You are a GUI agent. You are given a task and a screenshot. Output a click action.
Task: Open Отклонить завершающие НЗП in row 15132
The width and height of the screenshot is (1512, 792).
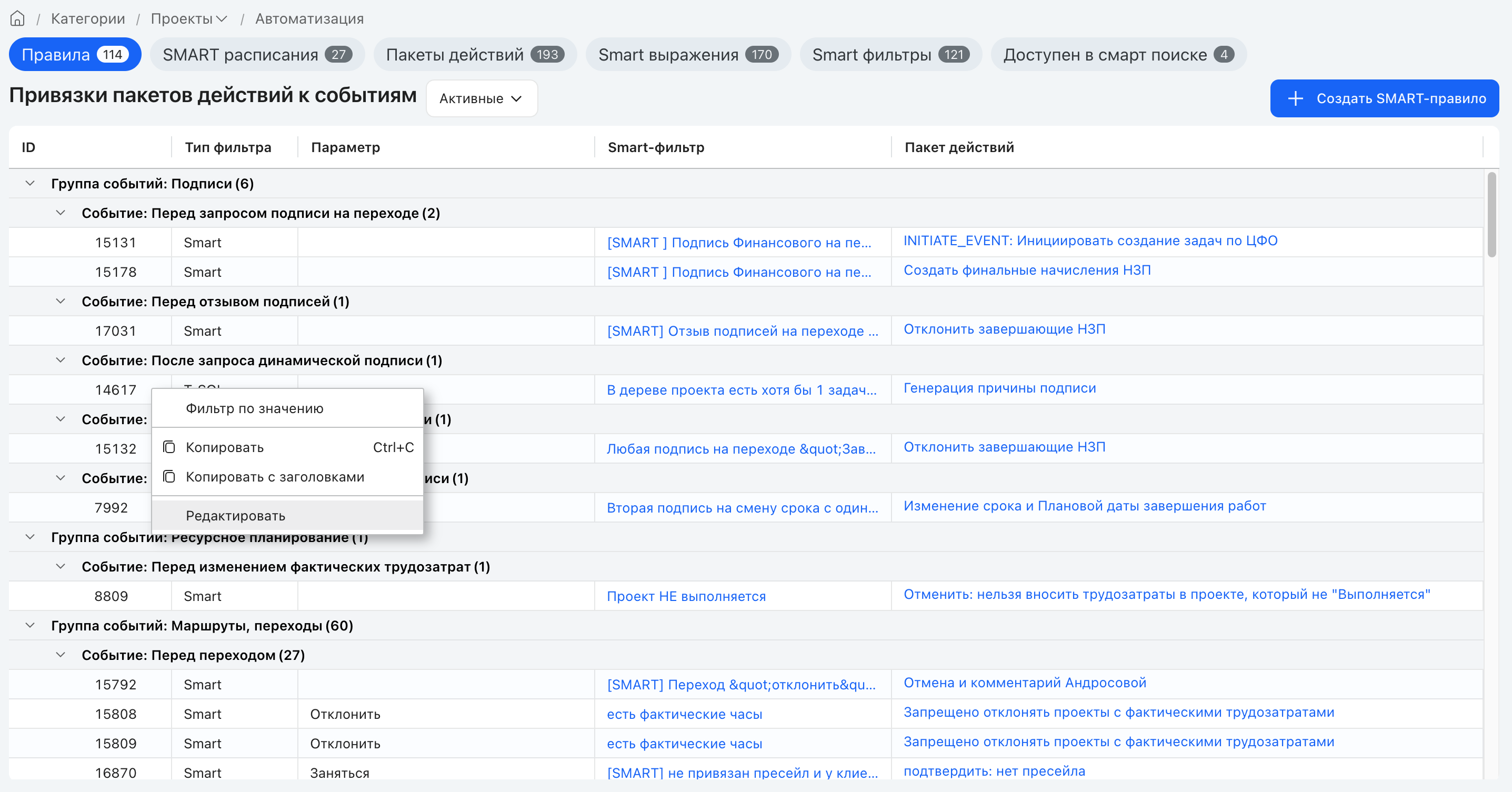(1004, 447)
